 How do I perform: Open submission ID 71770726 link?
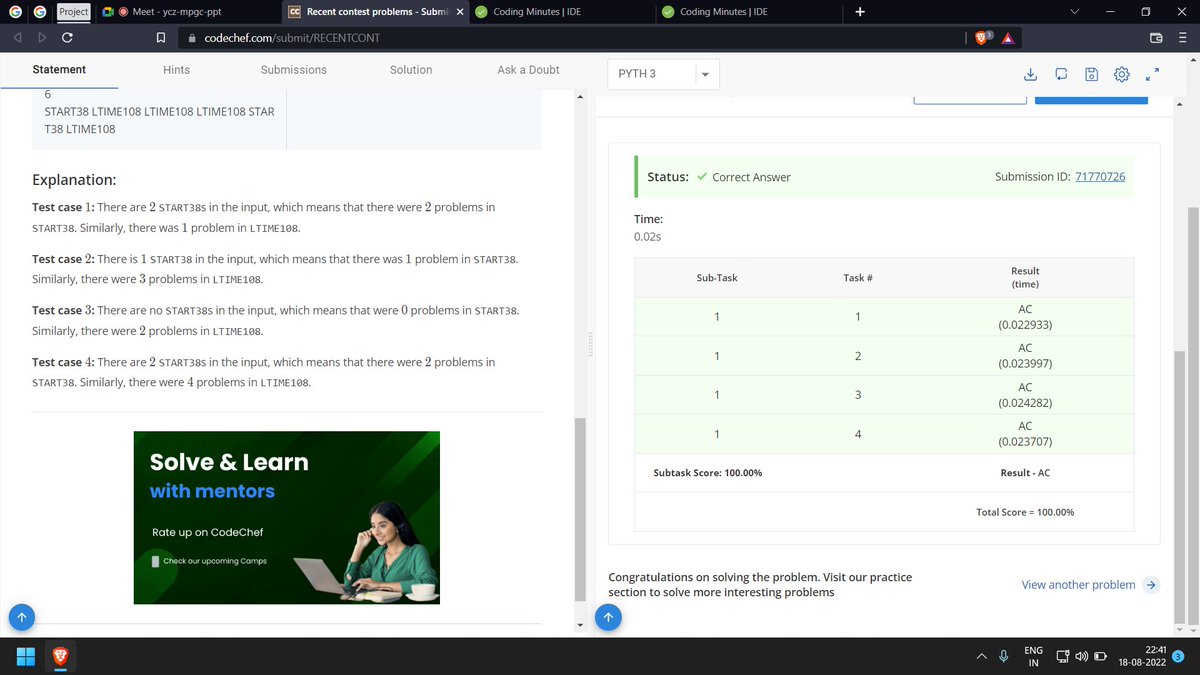[1100, 177]
